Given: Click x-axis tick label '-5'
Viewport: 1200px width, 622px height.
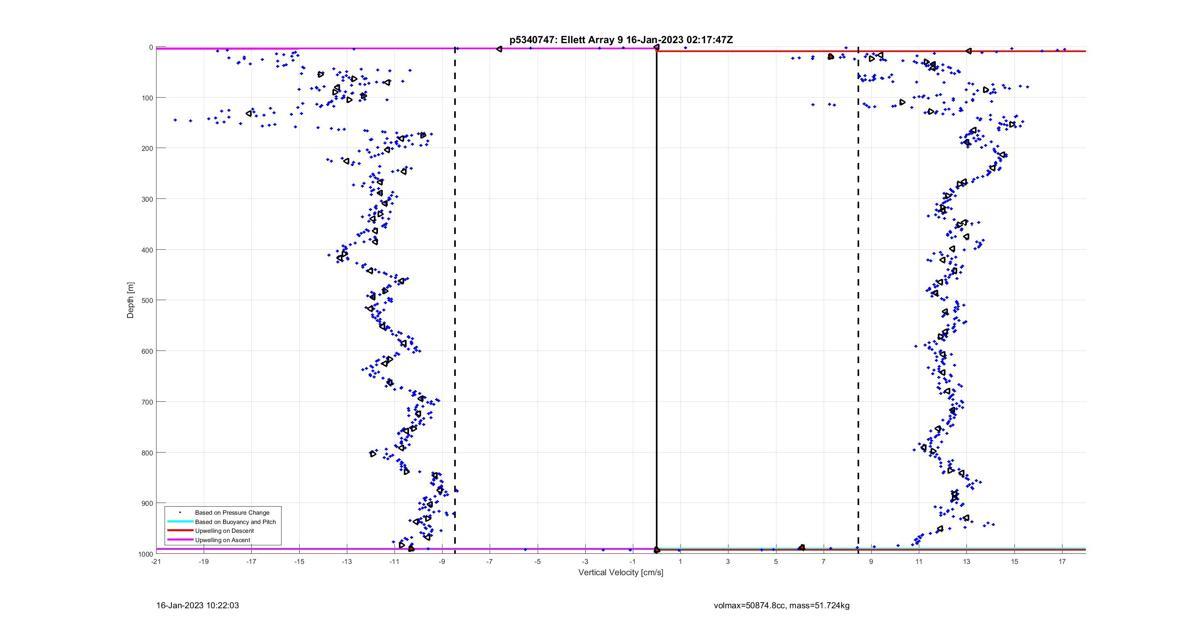Looking at the screenshot, I should (x=537, y=561).
